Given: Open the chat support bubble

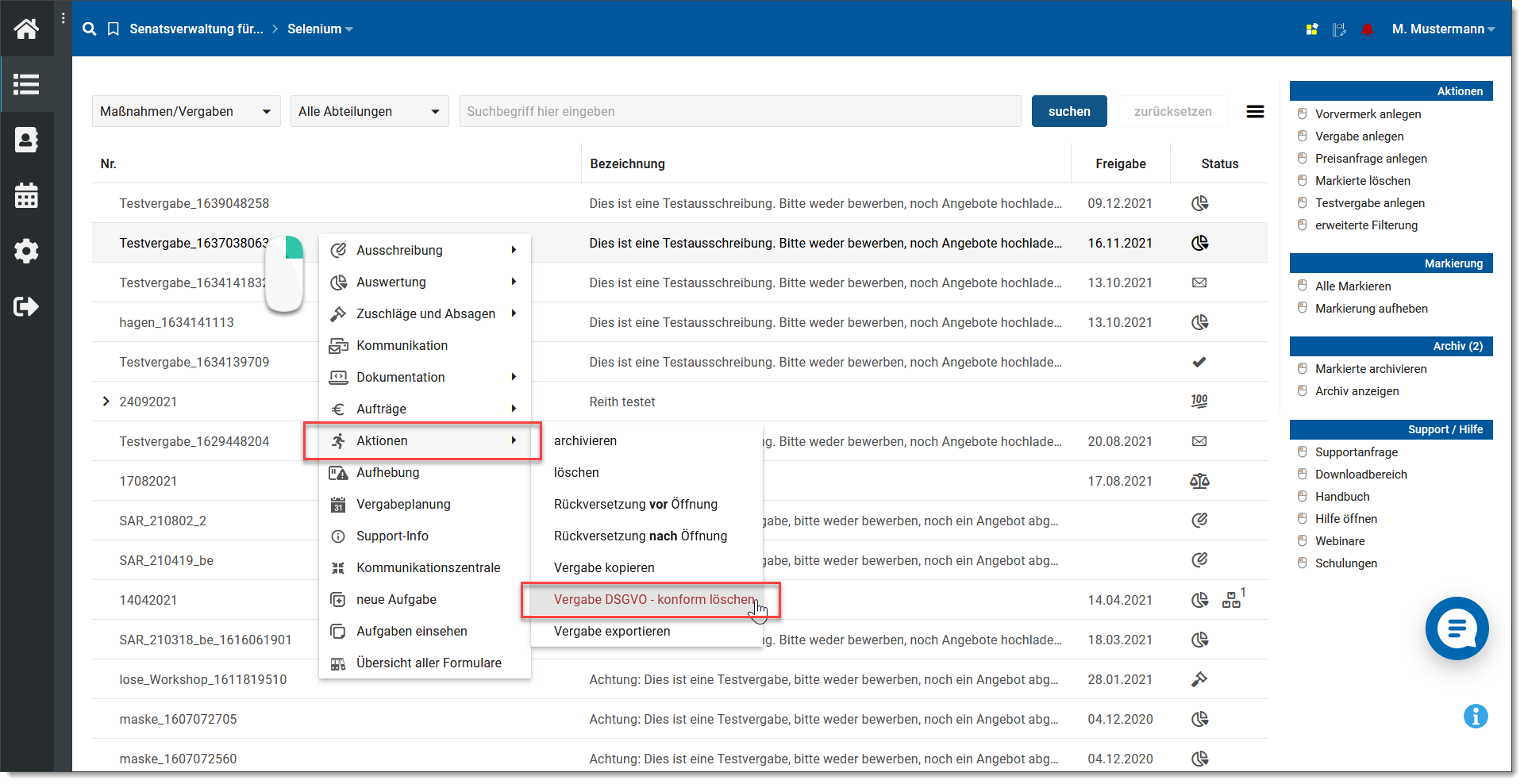Looking at the screenshot, I should coord(1457,628).
